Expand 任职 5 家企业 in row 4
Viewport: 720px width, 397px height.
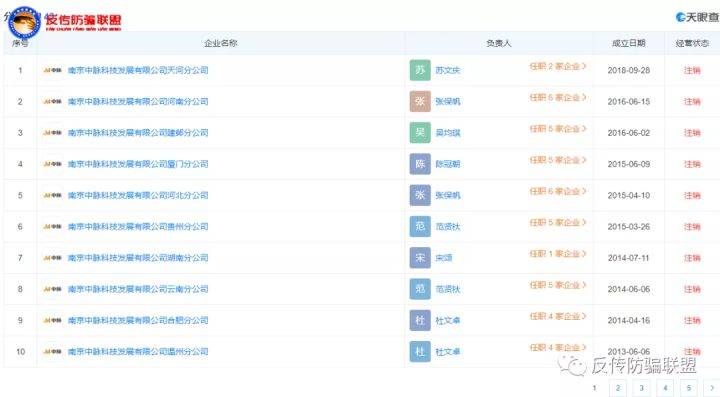coord(558,160)
